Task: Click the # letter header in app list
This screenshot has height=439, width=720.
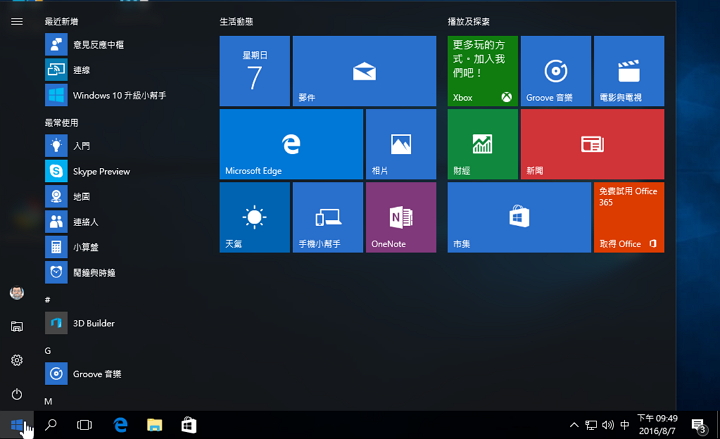Action: 47,300
